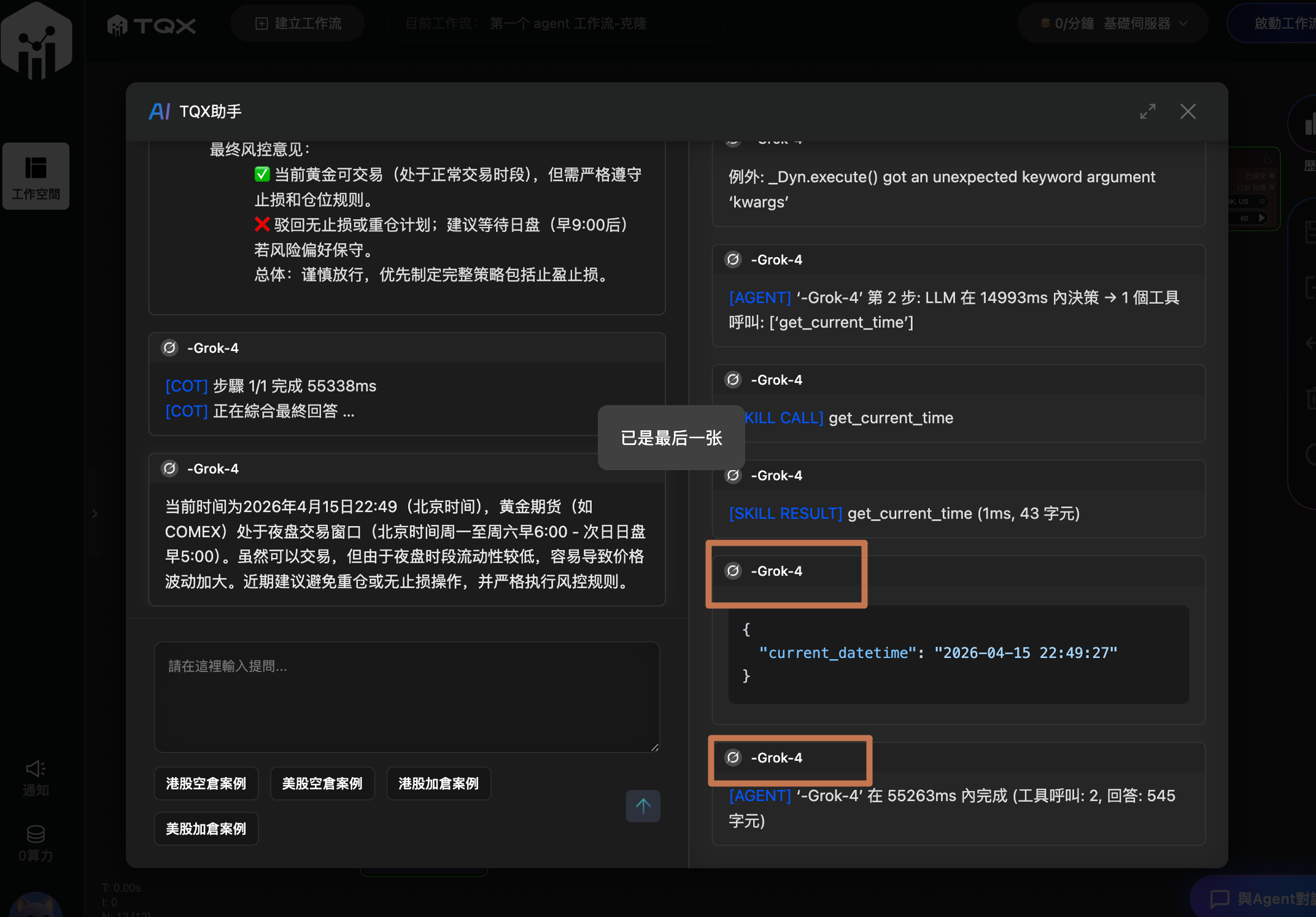Screen dimensions: 1316x917
Task: Focus the question input text area
Action: pyautogui.click(x=406, y=696)
